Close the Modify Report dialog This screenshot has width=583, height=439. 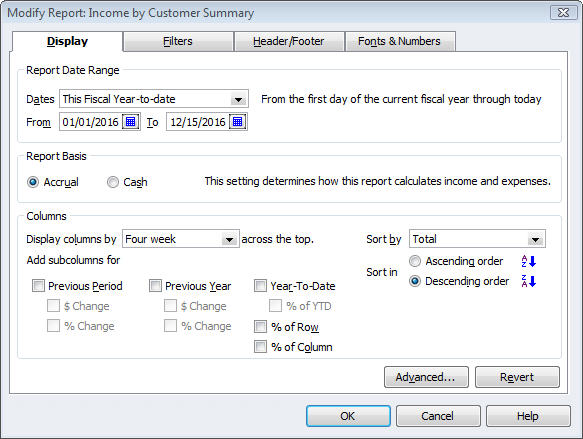pos(563,13)
